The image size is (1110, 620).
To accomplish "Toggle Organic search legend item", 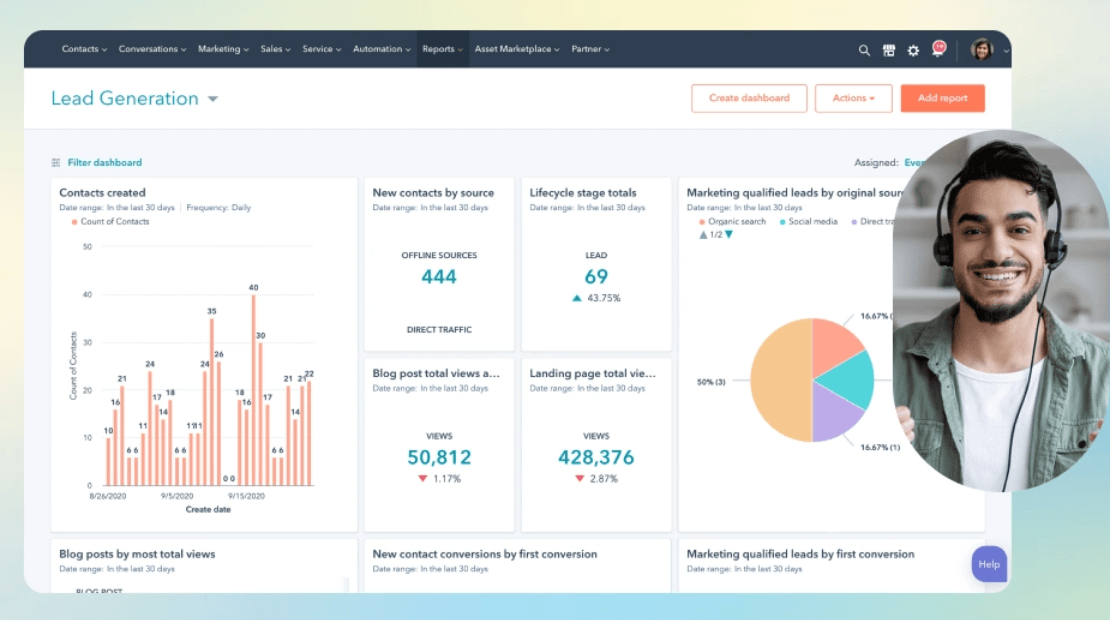I will 733,222.
